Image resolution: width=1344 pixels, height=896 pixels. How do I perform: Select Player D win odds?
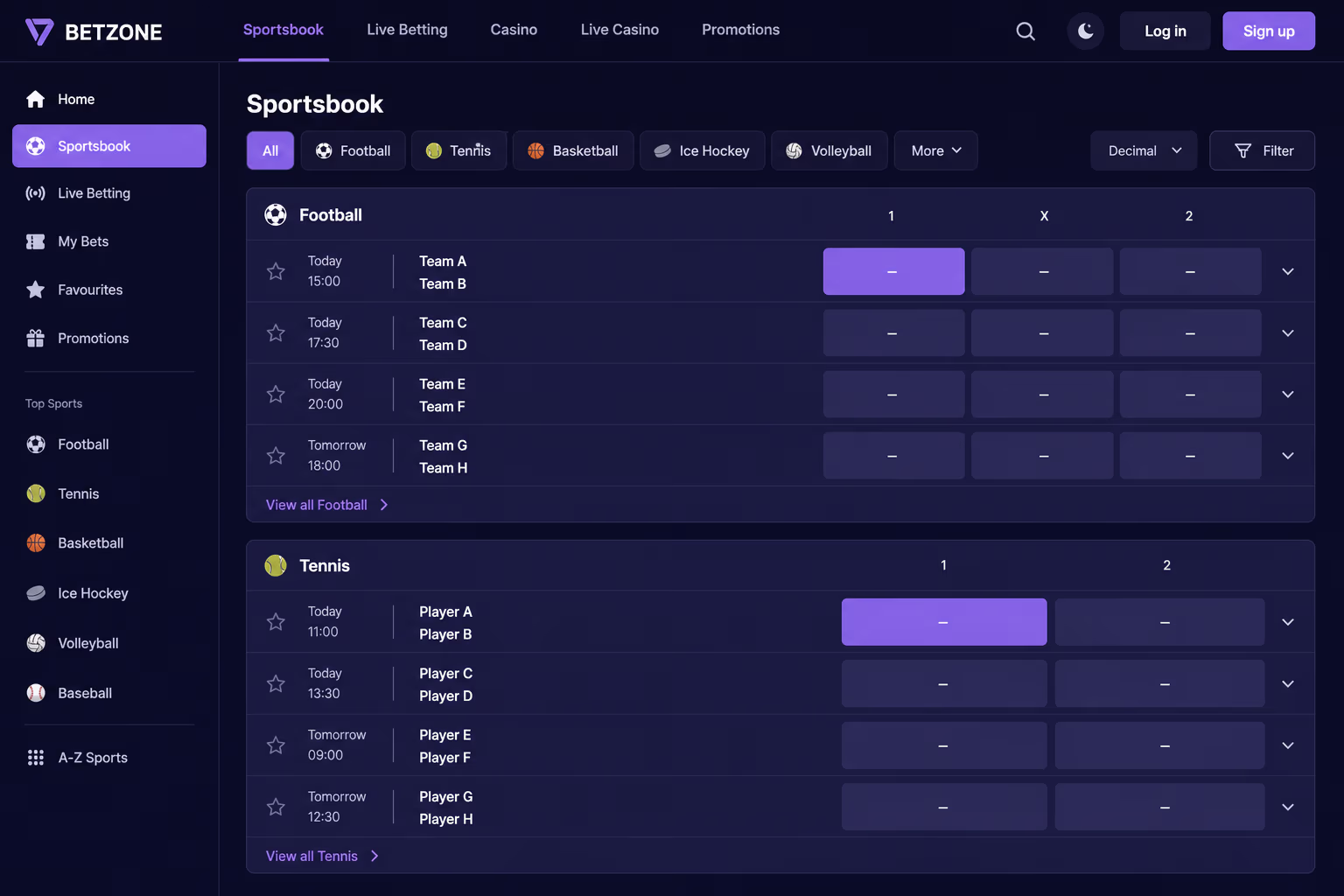click(1159, 683)
